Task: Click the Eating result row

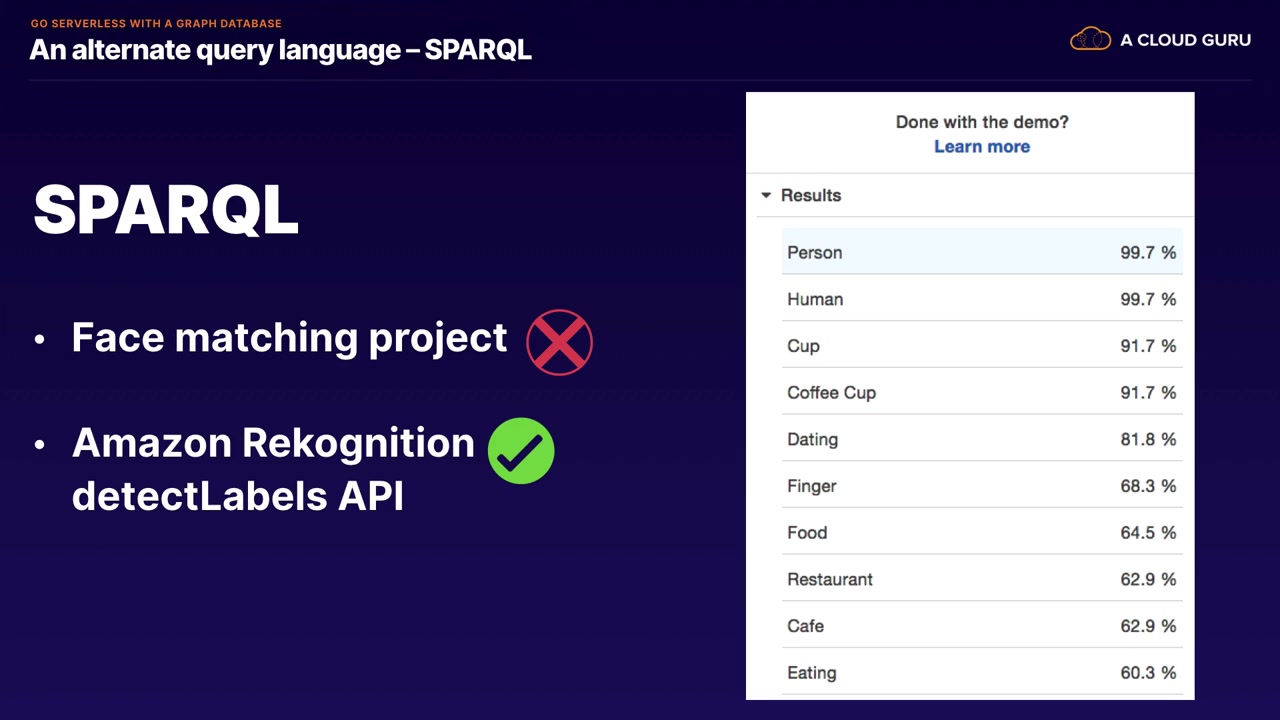Action: (x=981, y=672)
